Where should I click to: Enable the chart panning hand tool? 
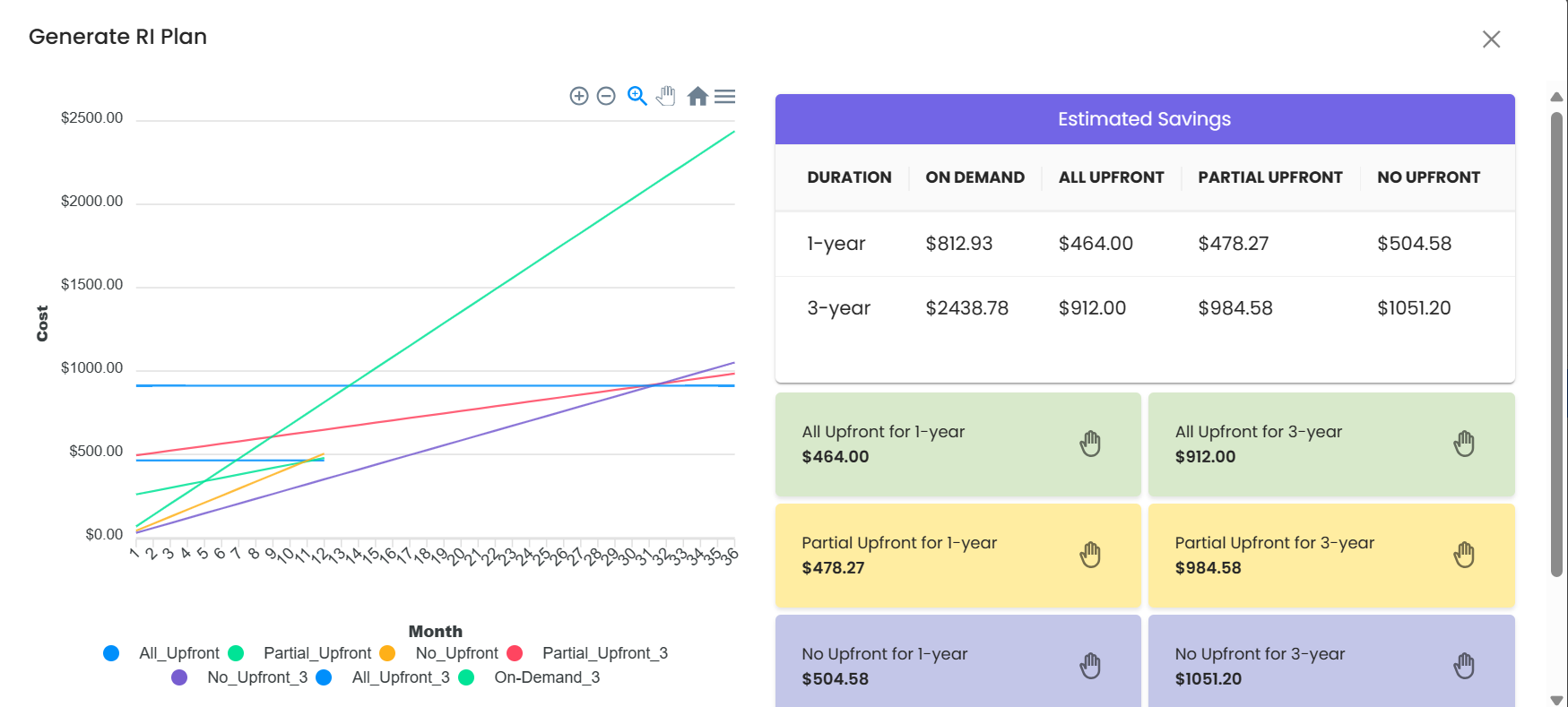tap(665, 96)
